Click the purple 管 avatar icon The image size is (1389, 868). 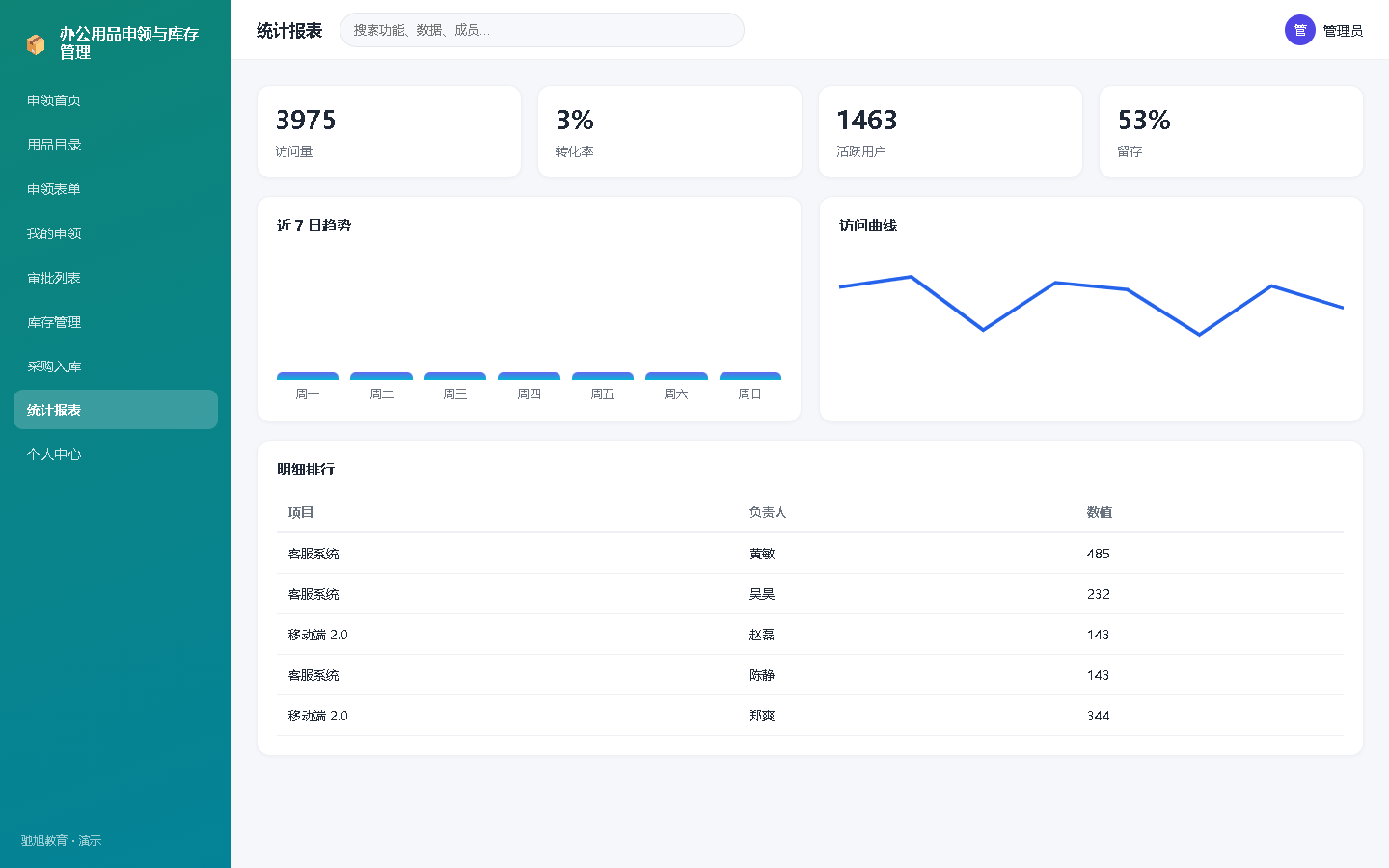pos(1300,30)
